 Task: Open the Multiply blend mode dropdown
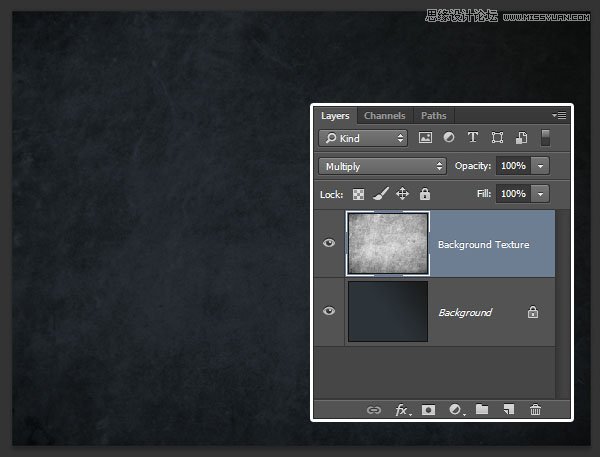pyautogui.click(x=382, y=166)
